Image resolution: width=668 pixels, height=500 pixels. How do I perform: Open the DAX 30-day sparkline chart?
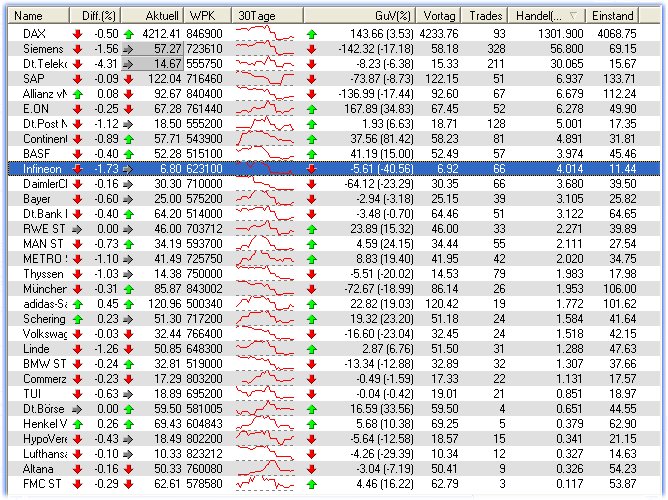265,34
